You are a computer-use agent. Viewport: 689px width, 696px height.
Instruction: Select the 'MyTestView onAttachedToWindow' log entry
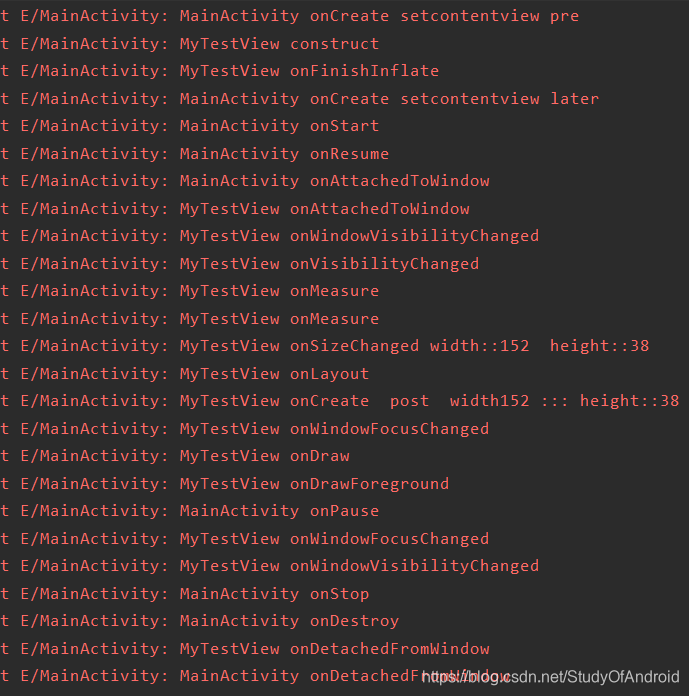click(x=235, y=209)
